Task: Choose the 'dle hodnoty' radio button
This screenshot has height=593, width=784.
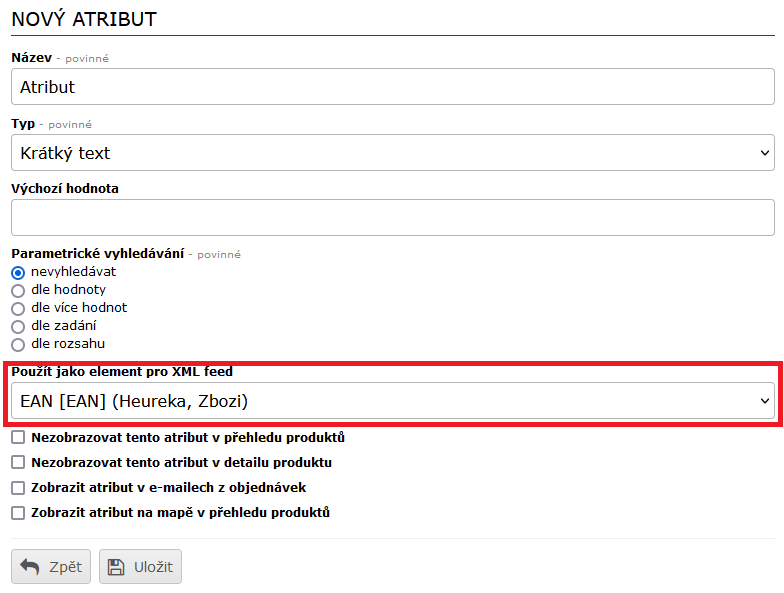Action: [x=18, y=290]
